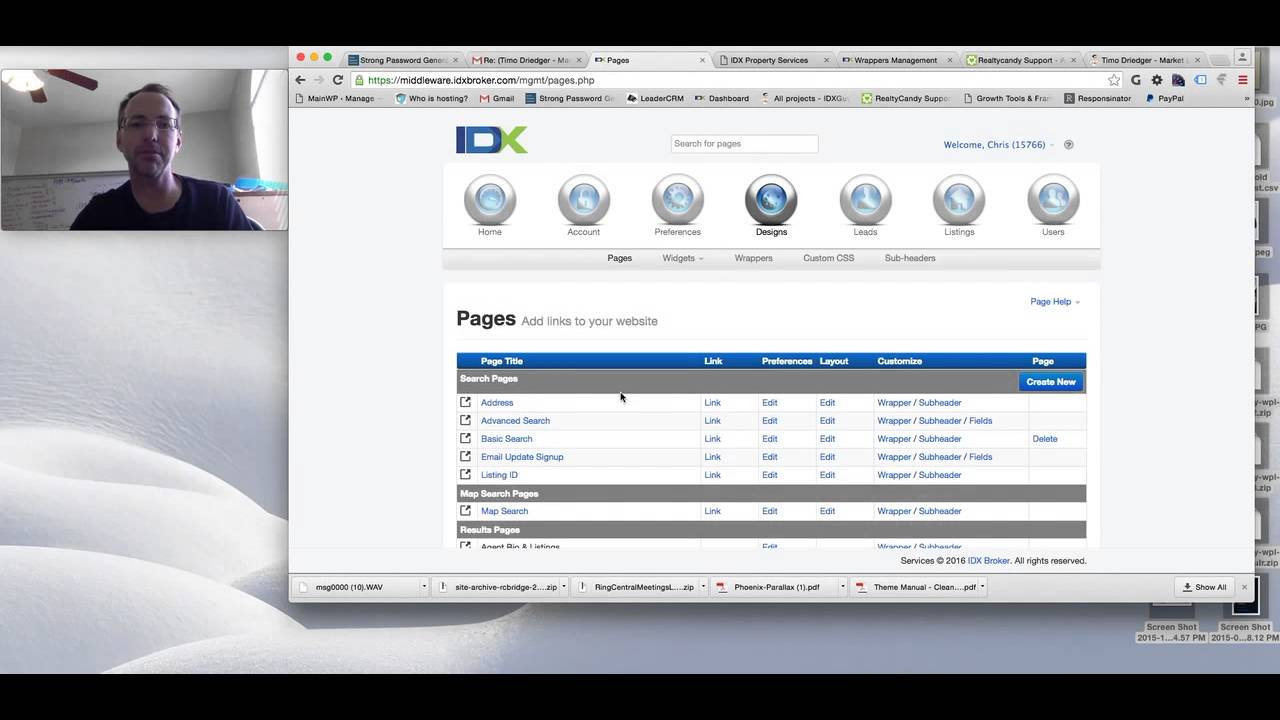Open dropdown arrow for msg0000 (10).WAV download
Image resolution: width=1280 pixels, height=720 pixels.
(x=424, y=587)
